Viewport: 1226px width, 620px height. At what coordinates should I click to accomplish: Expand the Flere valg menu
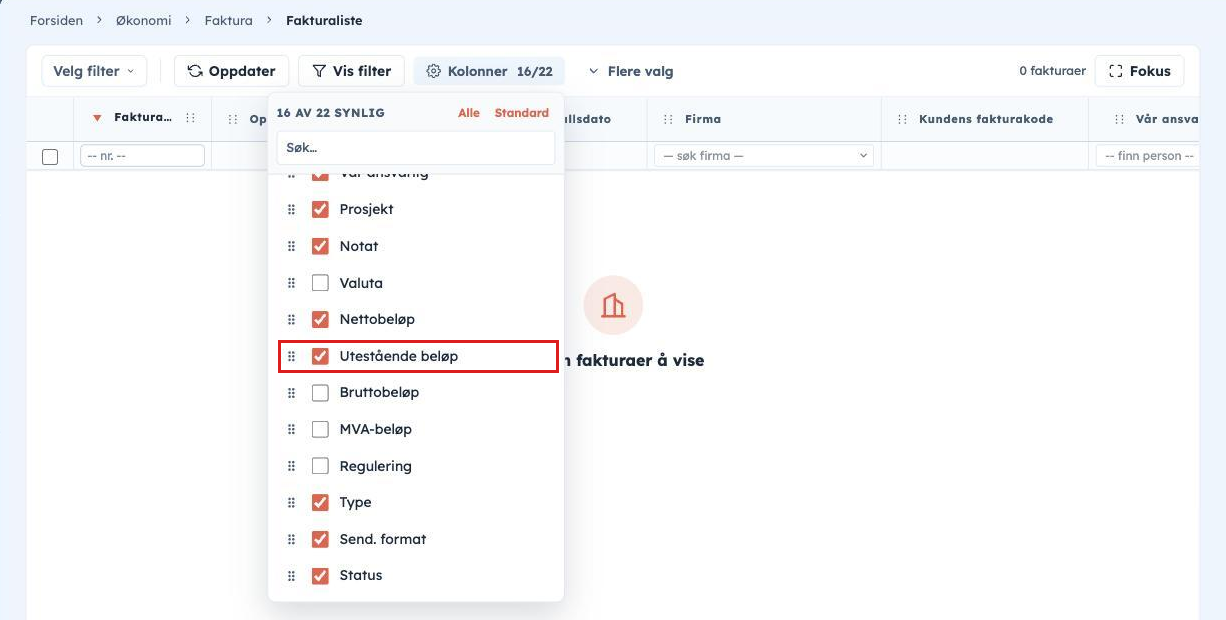coord(631,71)
